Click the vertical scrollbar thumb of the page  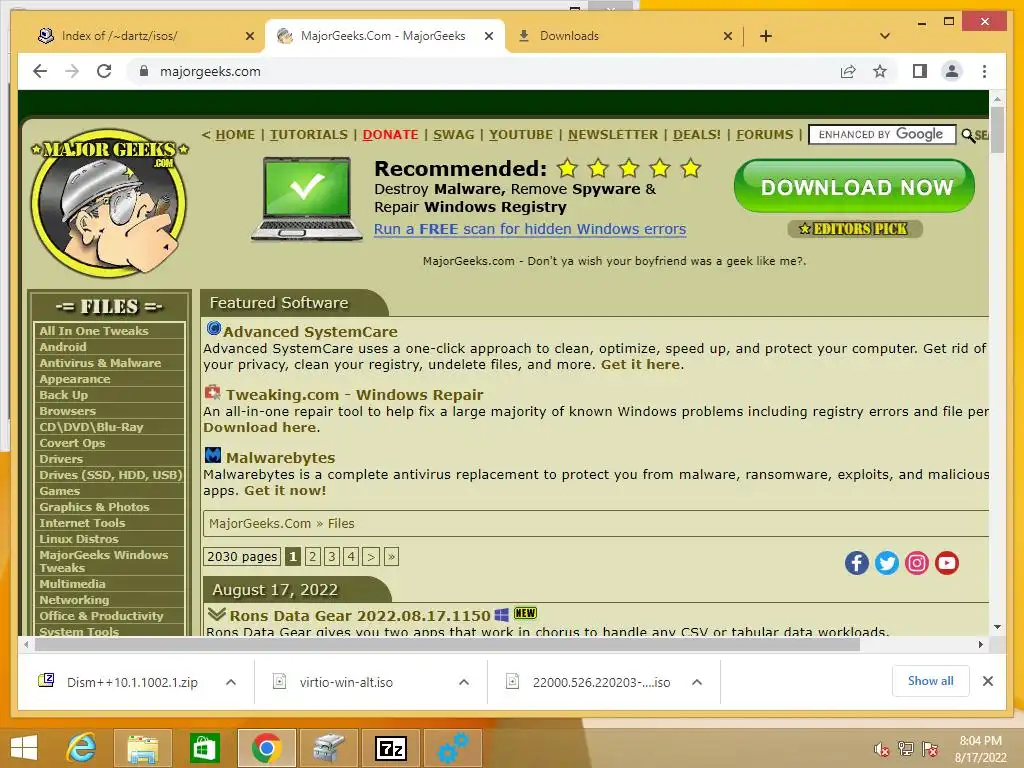point(997,129)
